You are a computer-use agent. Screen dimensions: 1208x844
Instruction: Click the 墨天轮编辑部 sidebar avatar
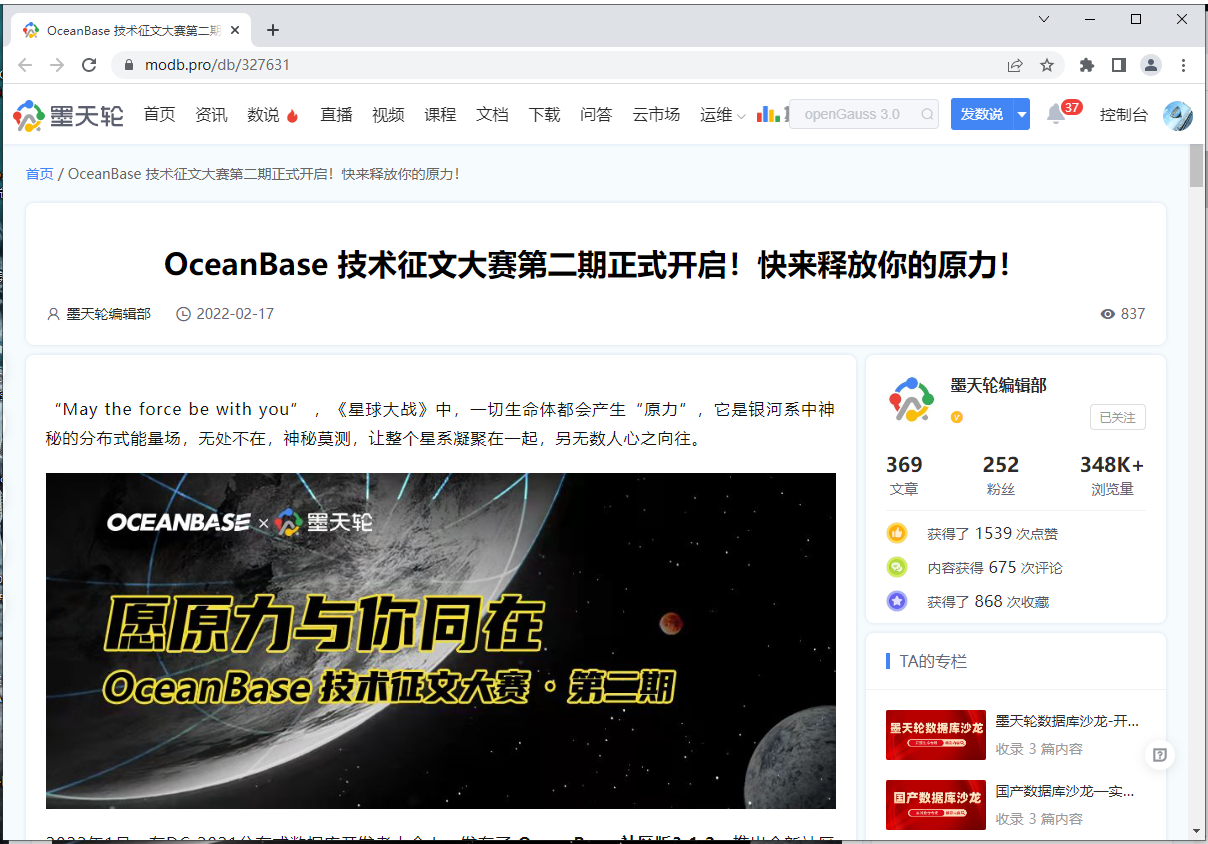click(911, 400)
